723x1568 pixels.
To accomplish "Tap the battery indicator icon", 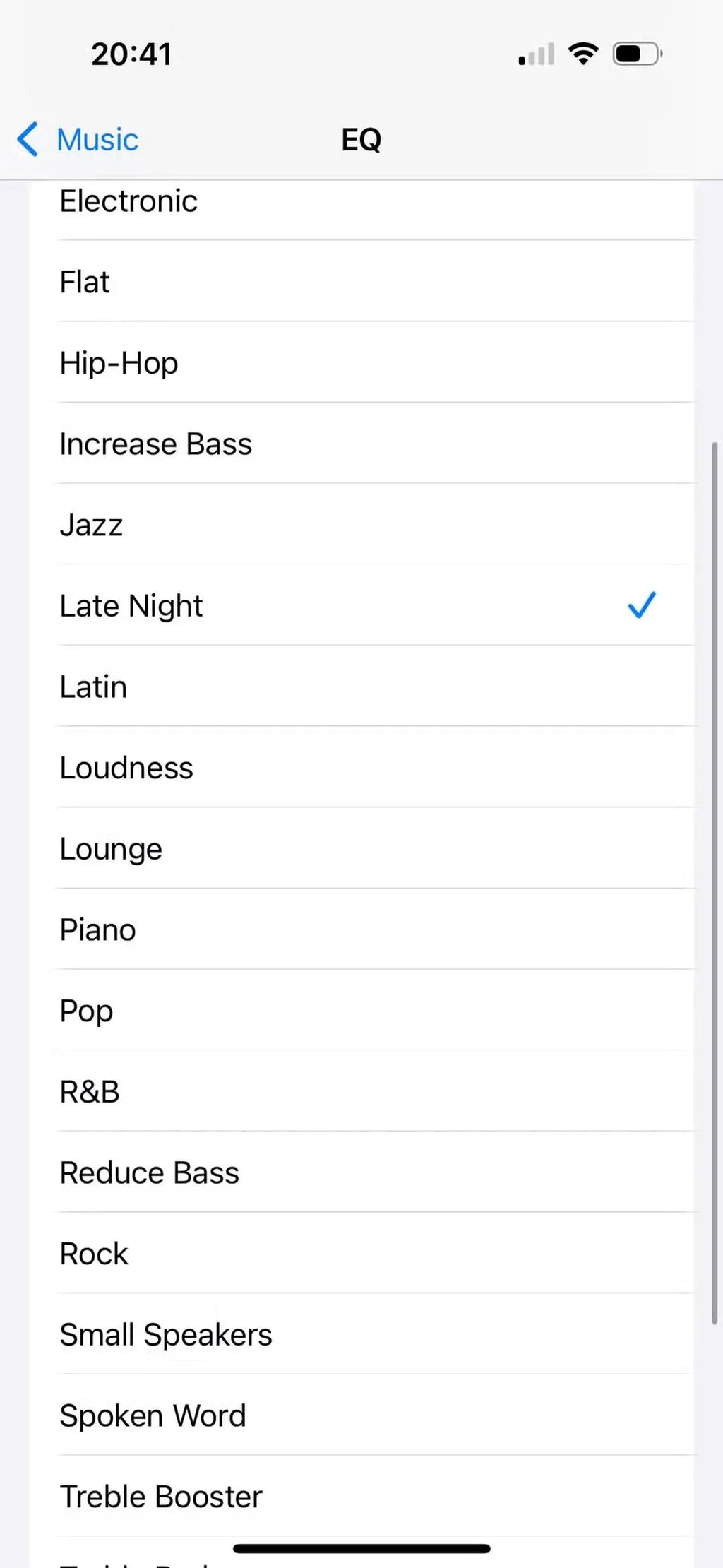I will pyautogui.click(x=637, y=54).
